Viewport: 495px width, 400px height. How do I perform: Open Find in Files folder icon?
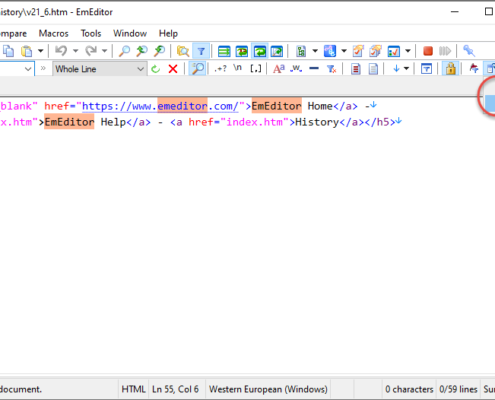pos(183,51)
